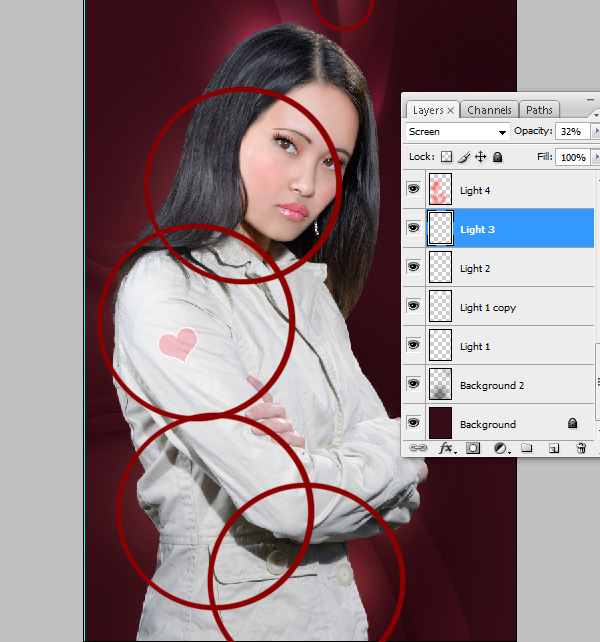The width and height of the screenshot is (600, 642).
Task: Toggle the Background layer eye icon
Action: point(413,423)
